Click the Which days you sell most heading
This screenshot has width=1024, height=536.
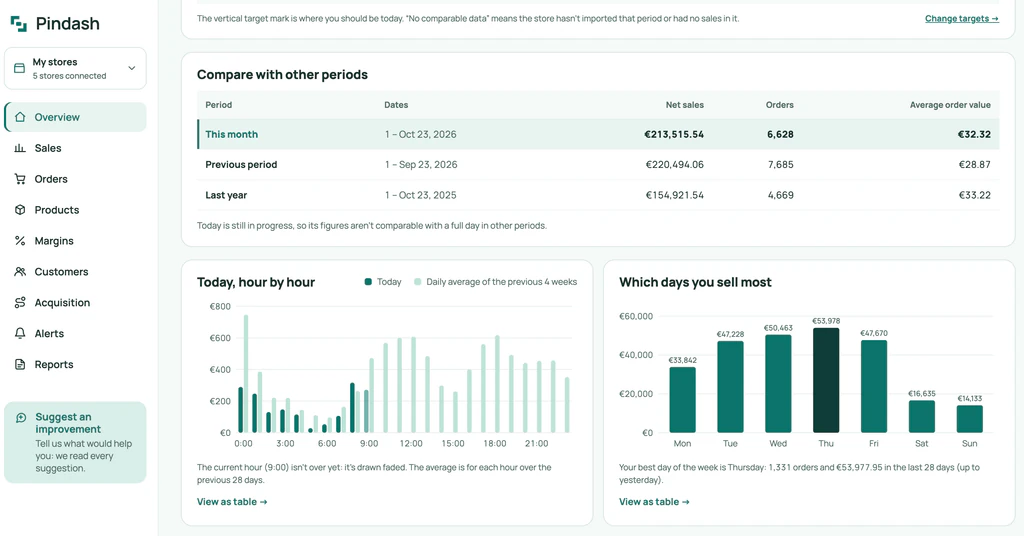click(695, 282)
